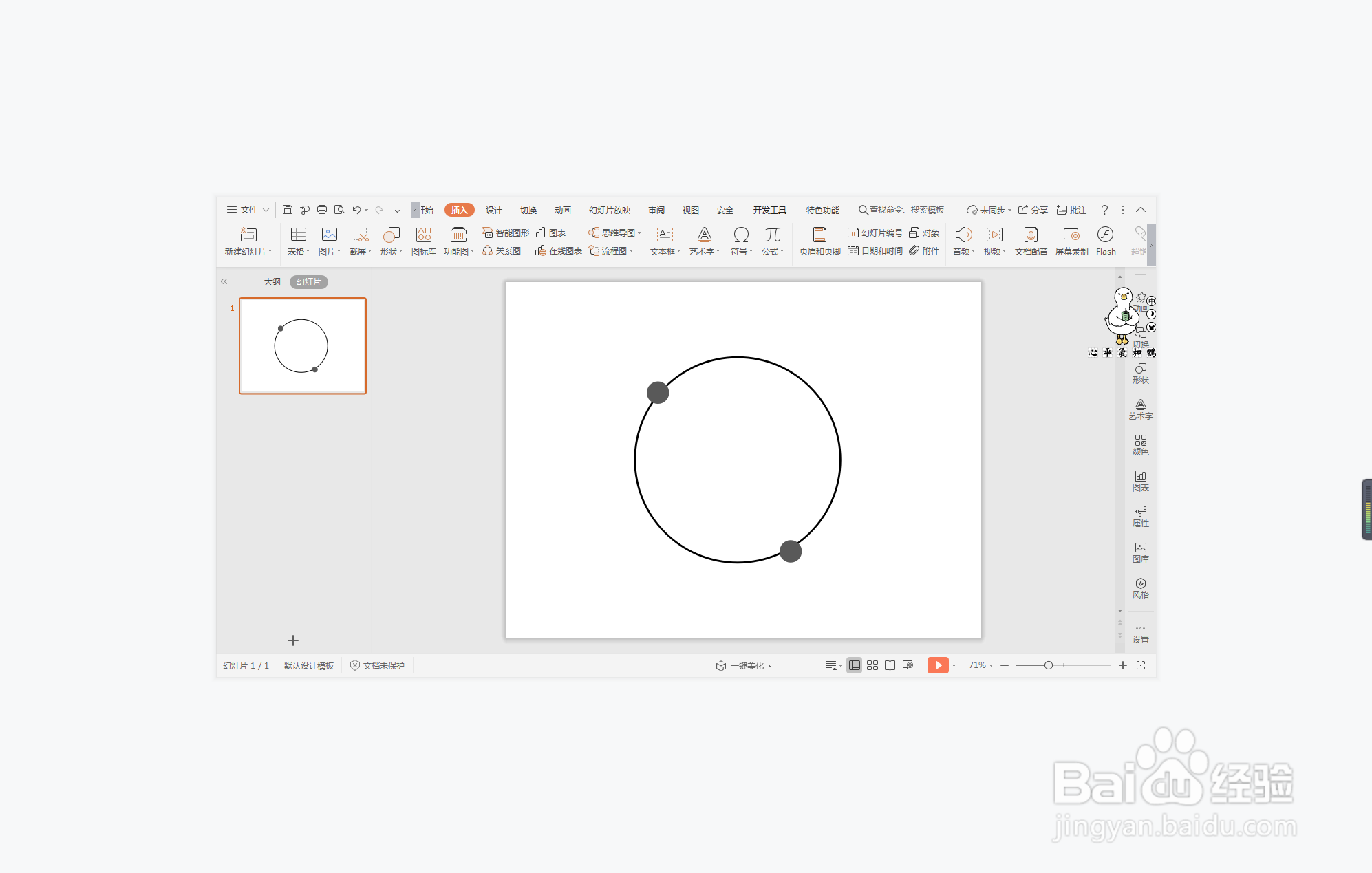Image resolution: width=1372 pixels, height=873 pixels.
Task: Click the zoom slider handle
Action: tap(1048, 665)
